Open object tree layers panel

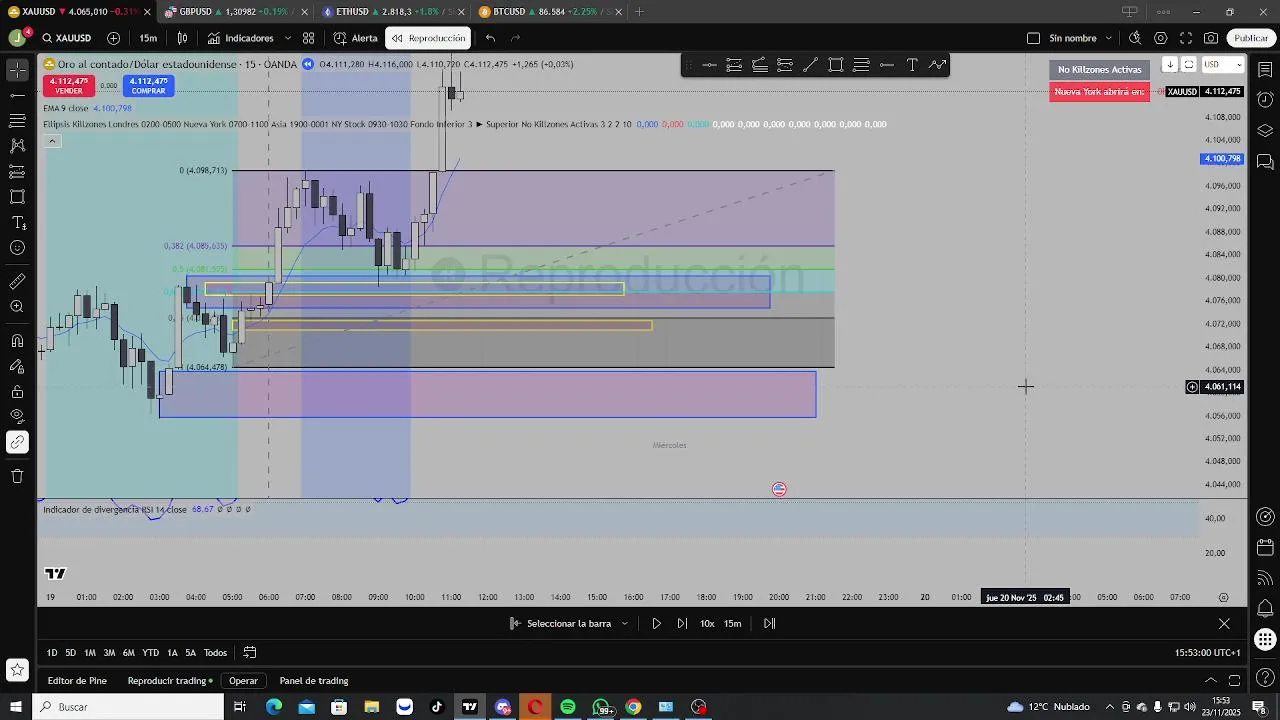pos(1265,130)
